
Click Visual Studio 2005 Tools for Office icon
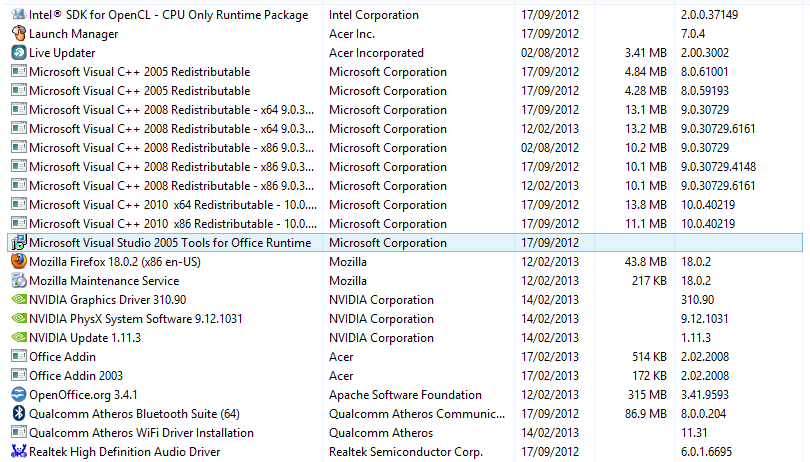19,242
